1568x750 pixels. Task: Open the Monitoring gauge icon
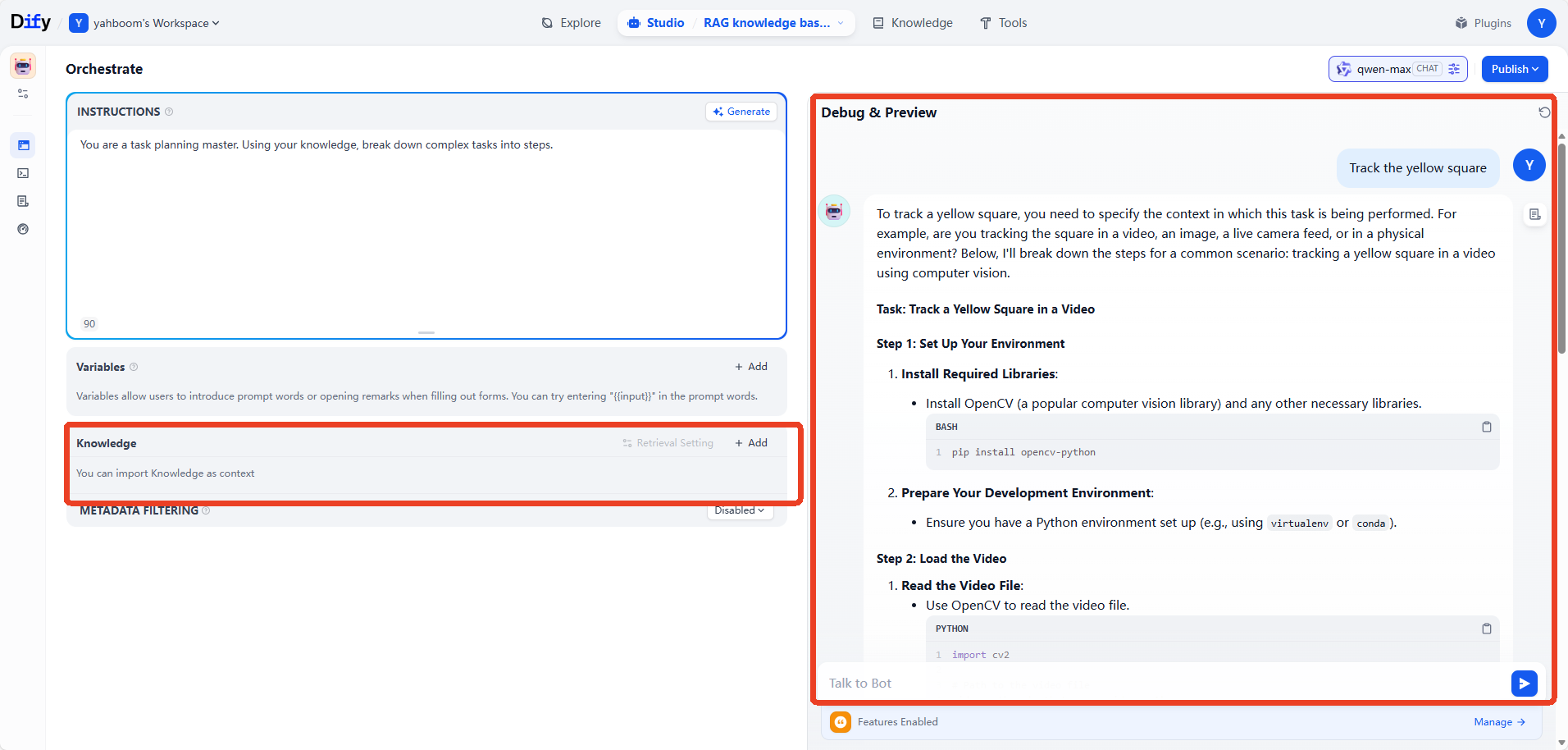pos(23,229)
